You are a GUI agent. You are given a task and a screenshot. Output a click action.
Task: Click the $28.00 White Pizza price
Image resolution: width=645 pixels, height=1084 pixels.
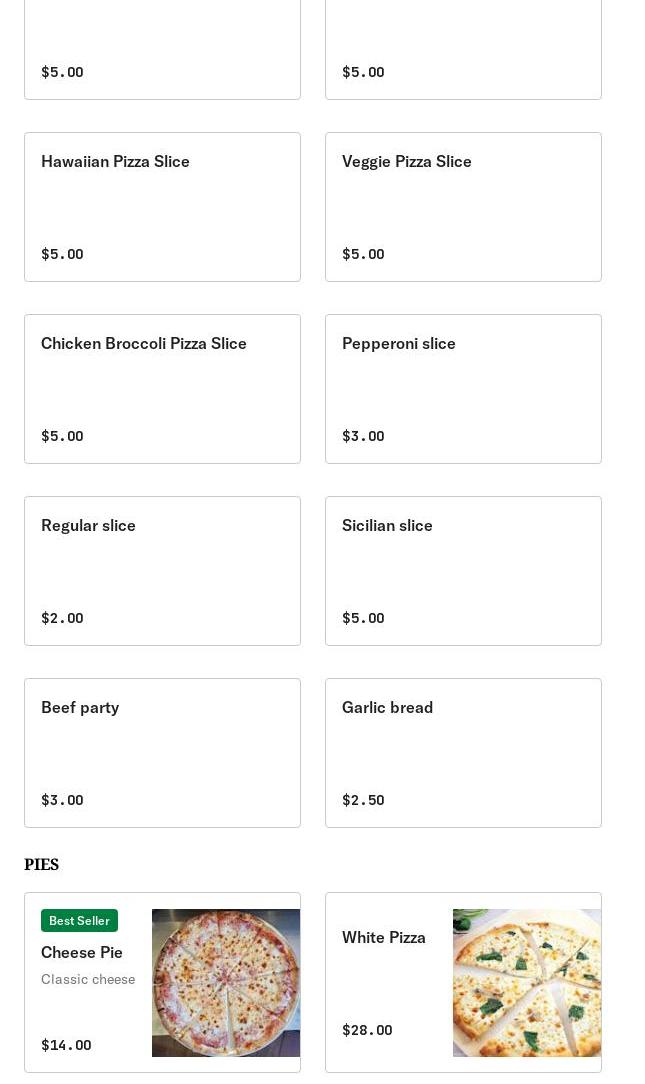367,1030
